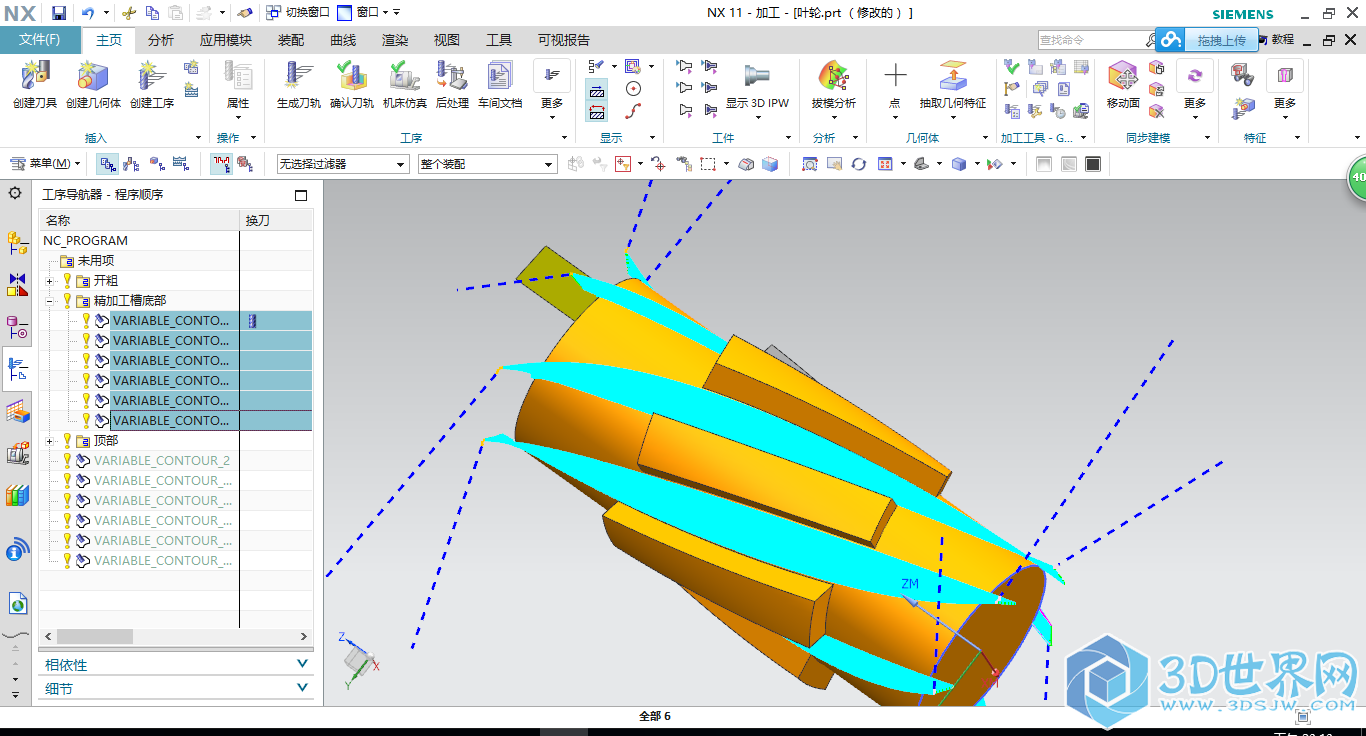The height and width of the screenshot is (736, 1366).
Task: Click the Create Geometry (创建几何体) icon
Action: (x=93, y=76)
